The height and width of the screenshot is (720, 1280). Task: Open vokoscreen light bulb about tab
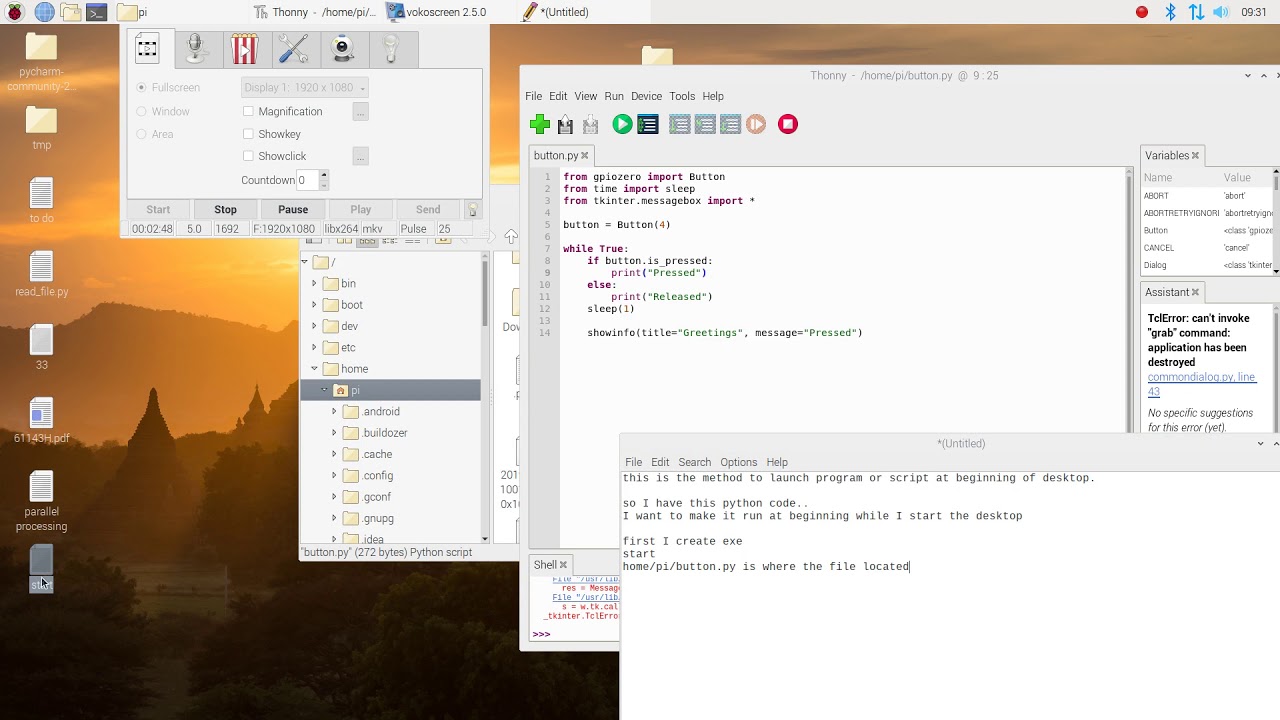click(x=392, y=49)
